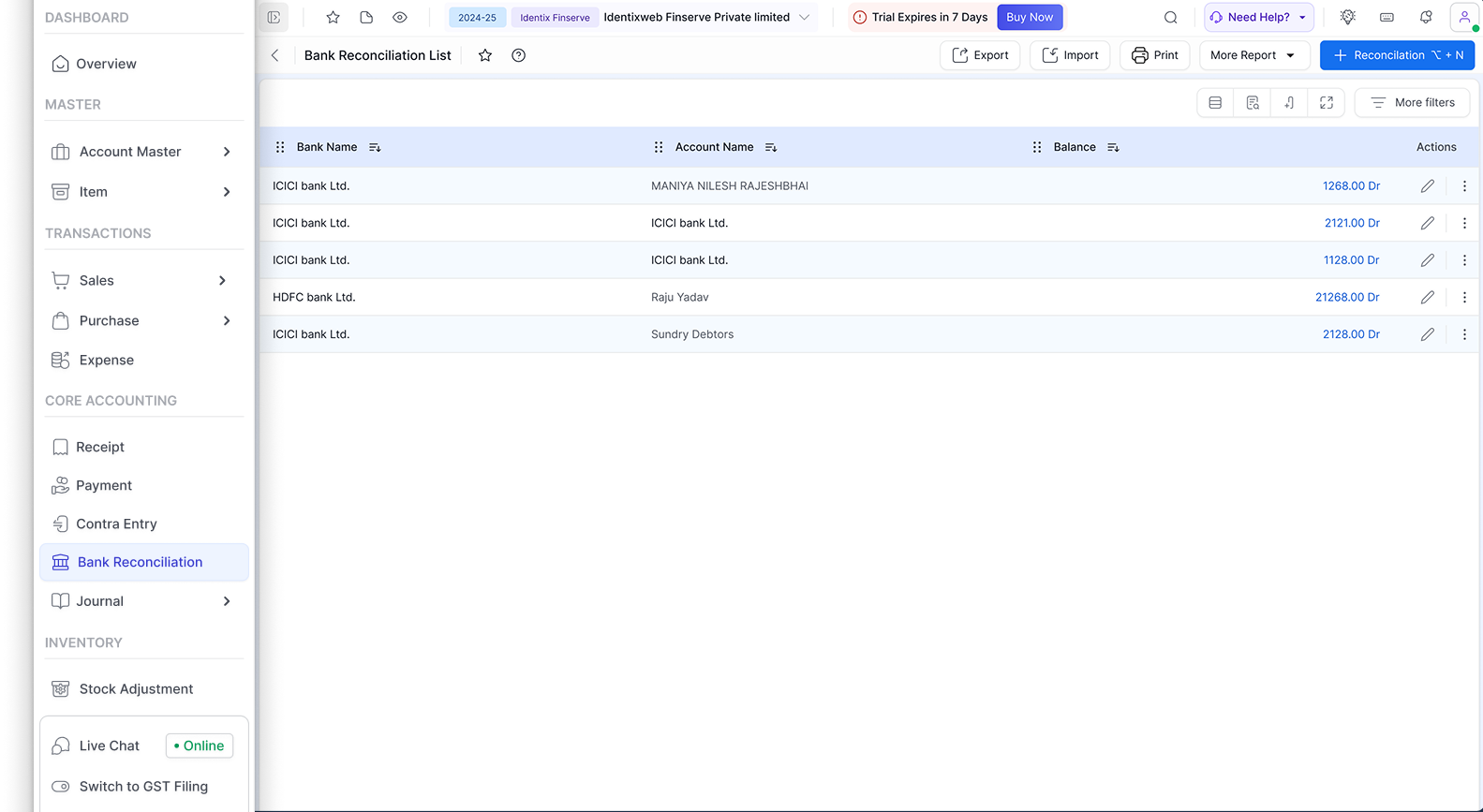
Task: Click the back arrow beside the page title
Action: point(275,55)
